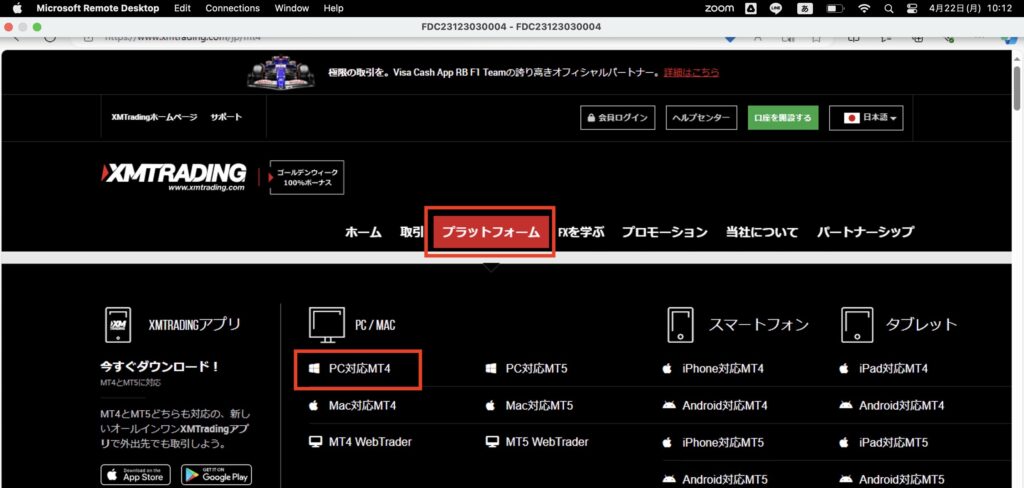Select the プロモーション navigation tab
1024x488 pixels.
664,232
